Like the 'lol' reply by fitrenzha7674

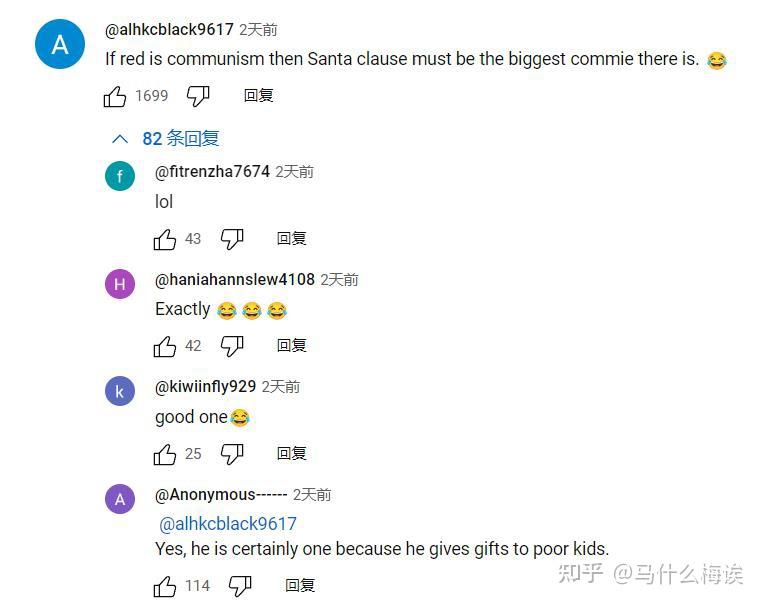point(165,239)
